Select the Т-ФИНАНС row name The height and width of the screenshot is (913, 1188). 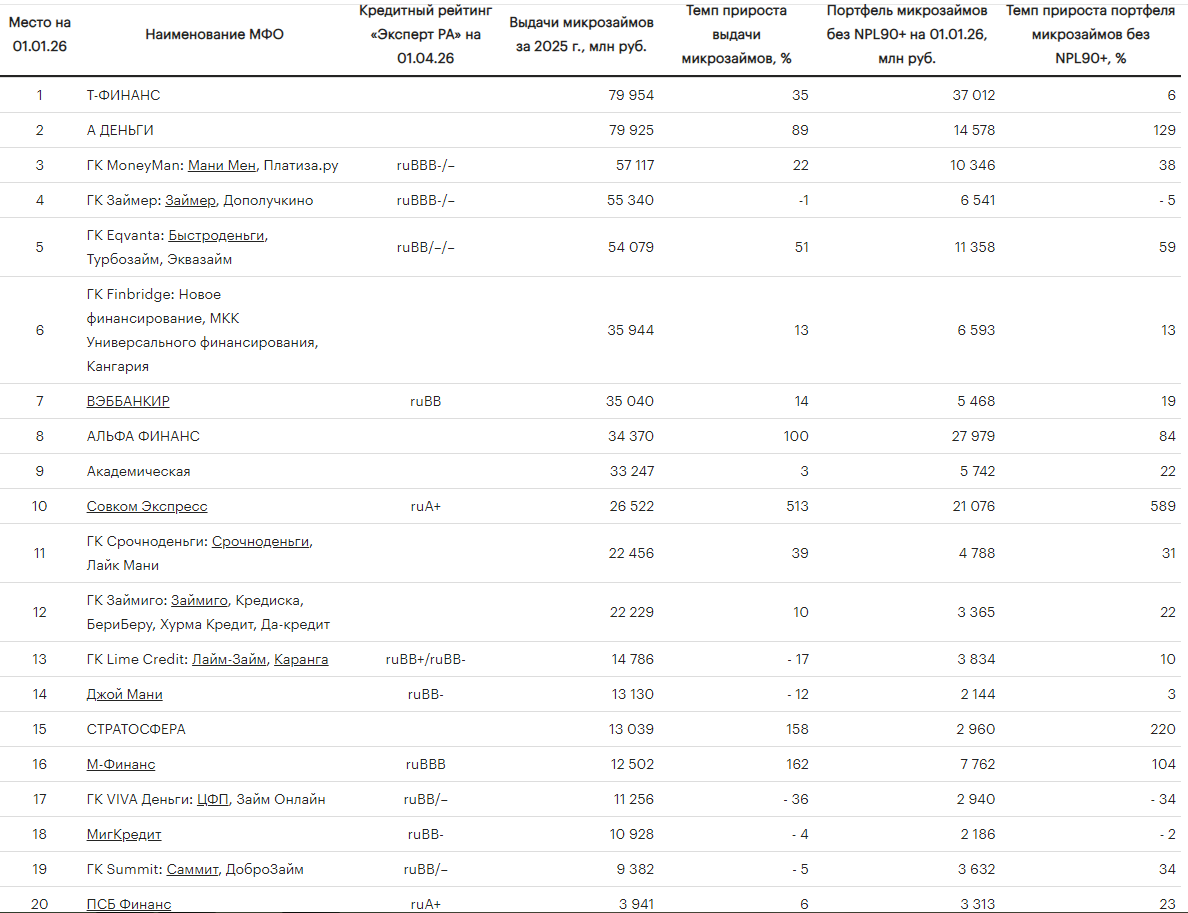tap(123, 95)
